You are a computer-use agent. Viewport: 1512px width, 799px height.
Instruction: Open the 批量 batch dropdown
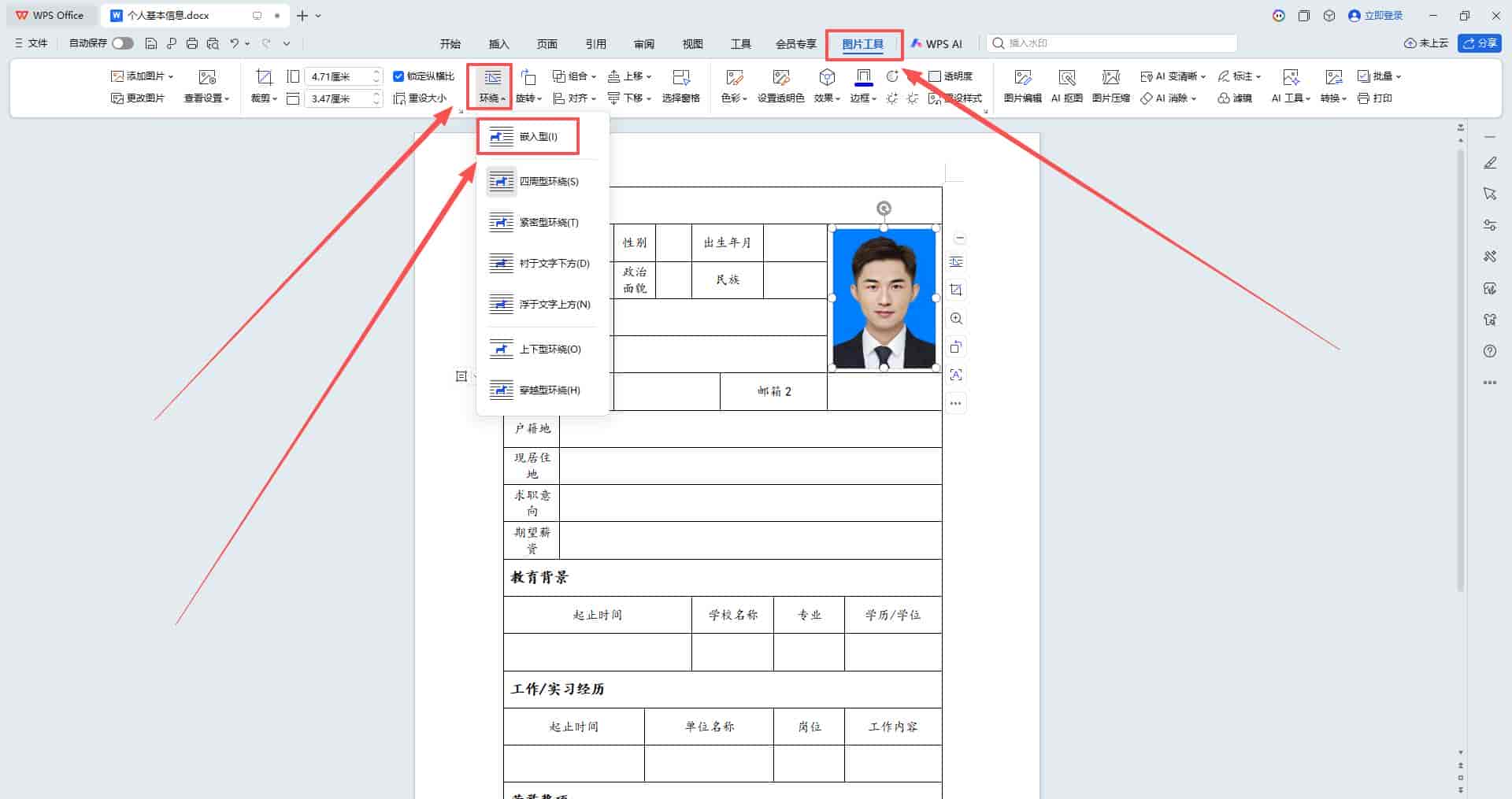pyautogui.click(x=1379, y=76)
